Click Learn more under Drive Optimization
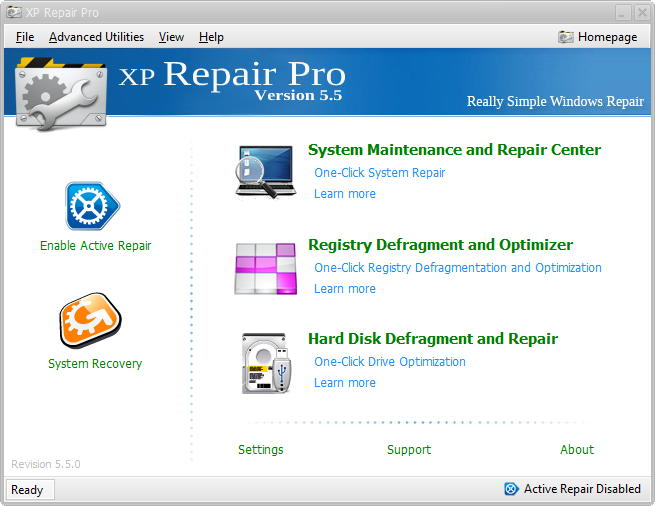This screenshot has height=506, width=655. 345,383
